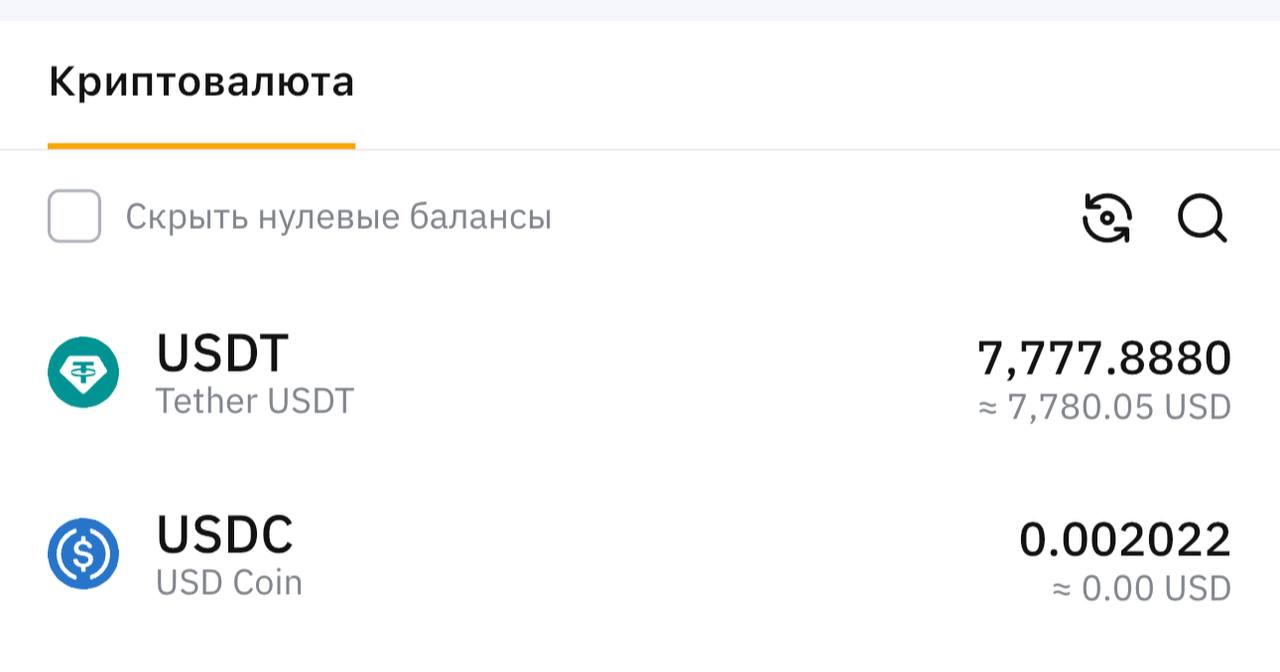Tap the ≈ 7,780.05 USD estimate
Image resolution: width=1280 pixels, height=672 pixels.
1103,408
